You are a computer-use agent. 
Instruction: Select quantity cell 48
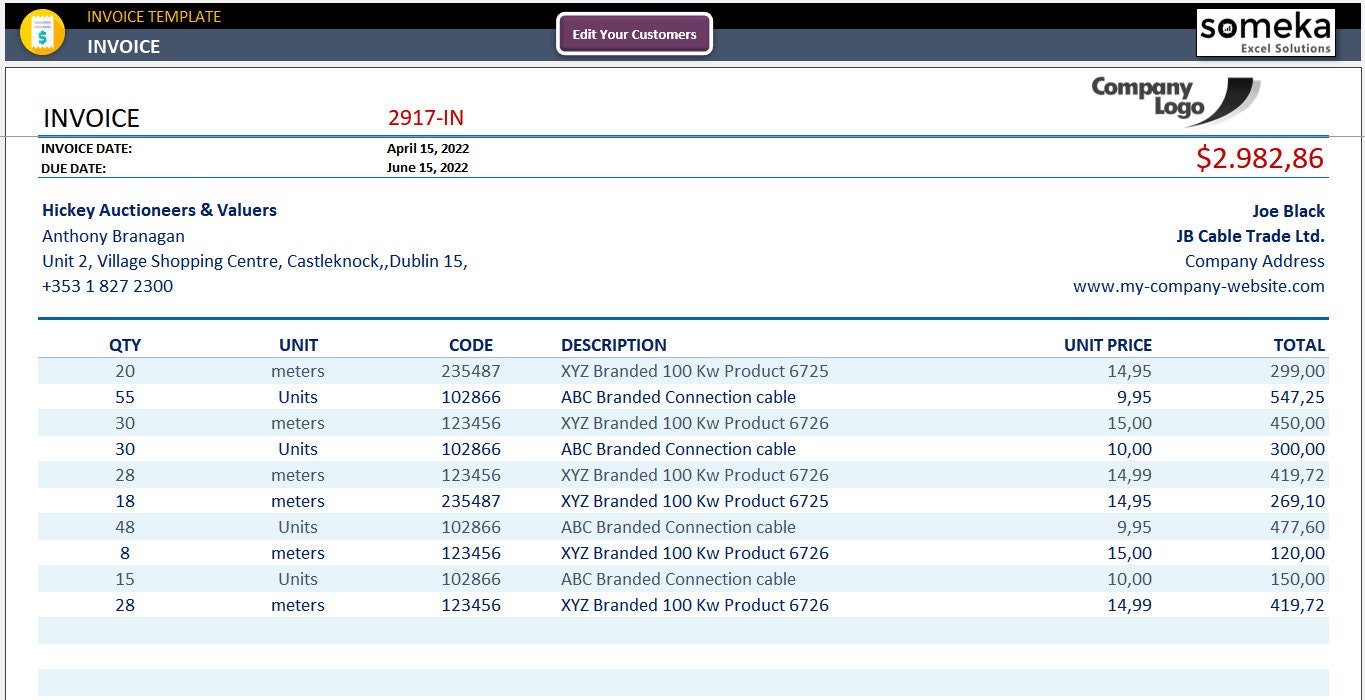(x=125, y=527)
